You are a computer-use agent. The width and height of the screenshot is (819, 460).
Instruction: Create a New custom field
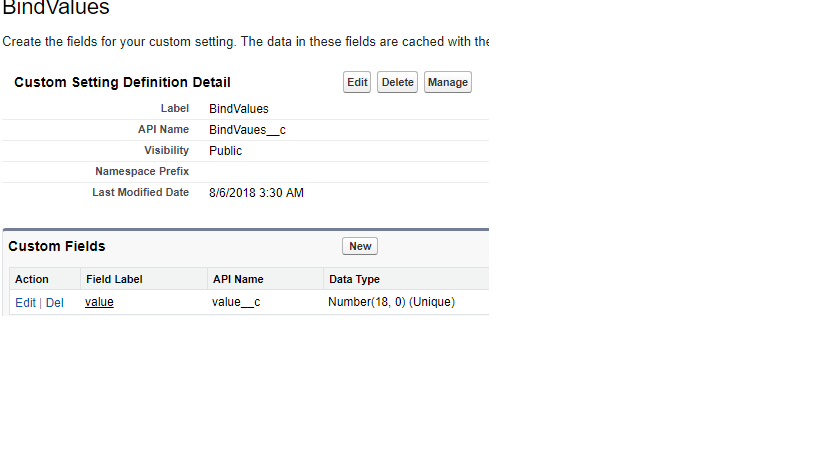pos(360,246)
